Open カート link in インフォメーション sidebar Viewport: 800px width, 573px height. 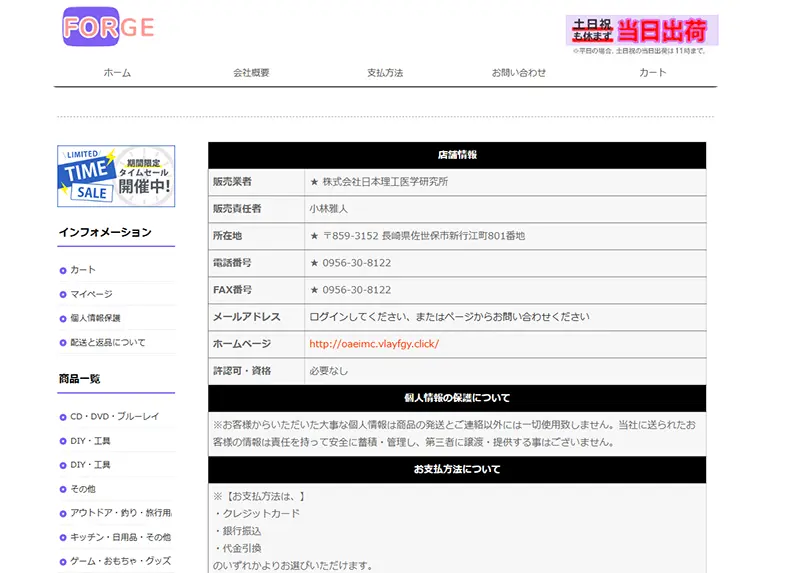point(83,269)
